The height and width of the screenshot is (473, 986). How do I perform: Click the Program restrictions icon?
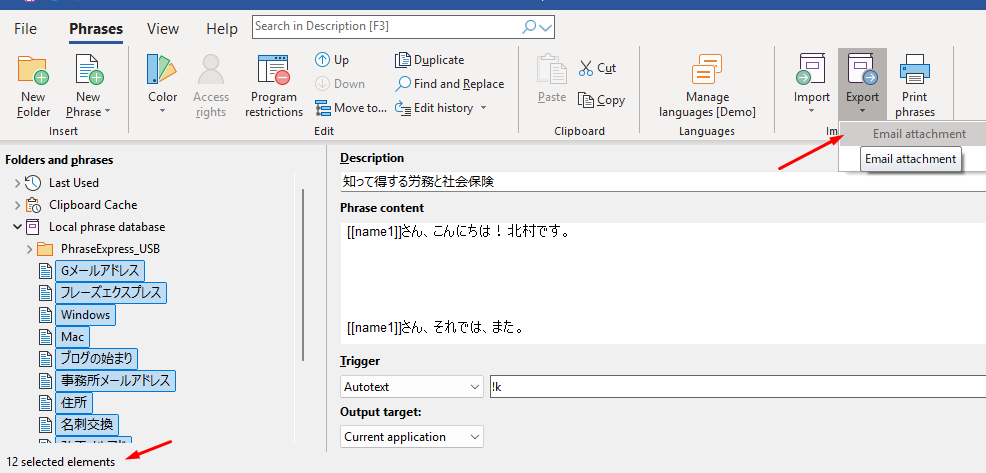[273, 71]
